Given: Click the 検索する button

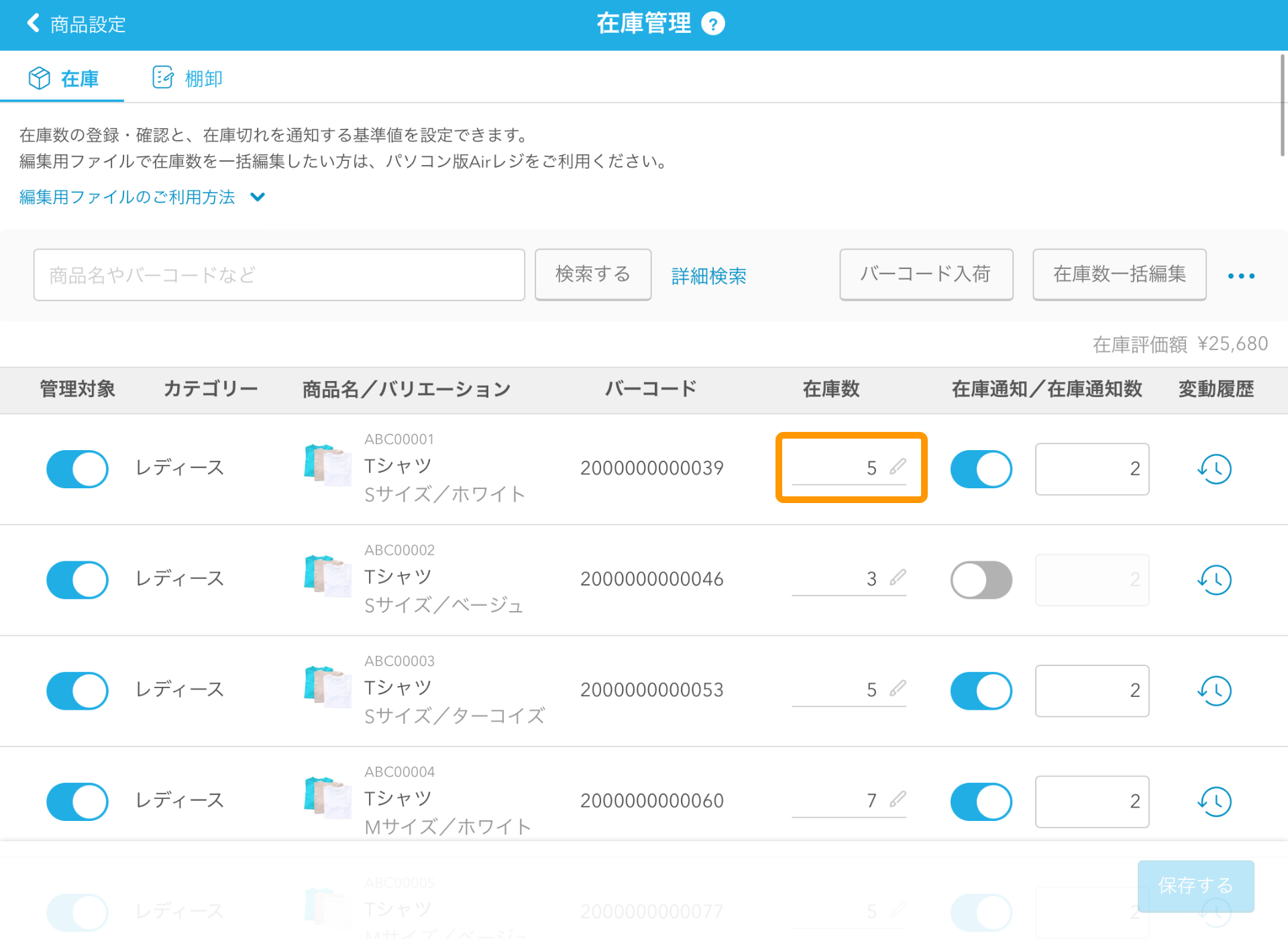Looking at the screenshot, I should (x=593, y=274).
